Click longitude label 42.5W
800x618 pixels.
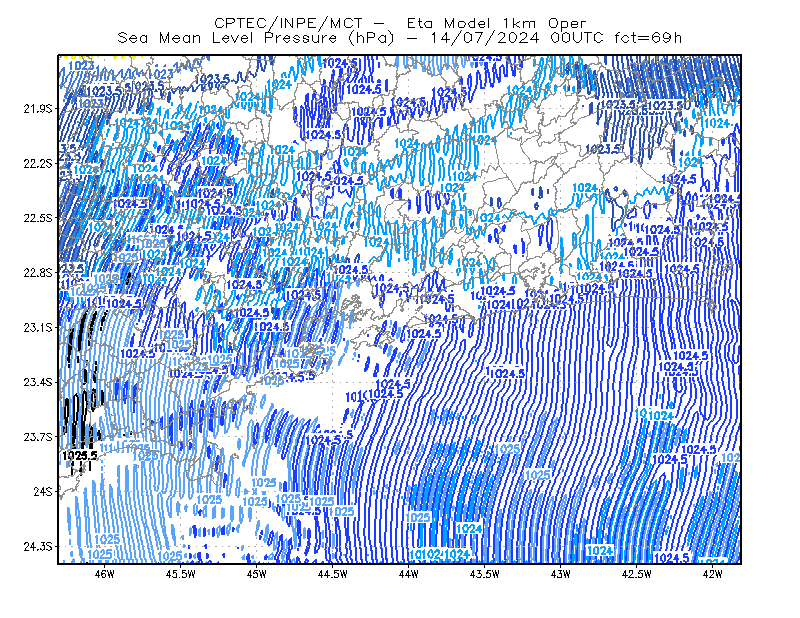tap(636, 574)
